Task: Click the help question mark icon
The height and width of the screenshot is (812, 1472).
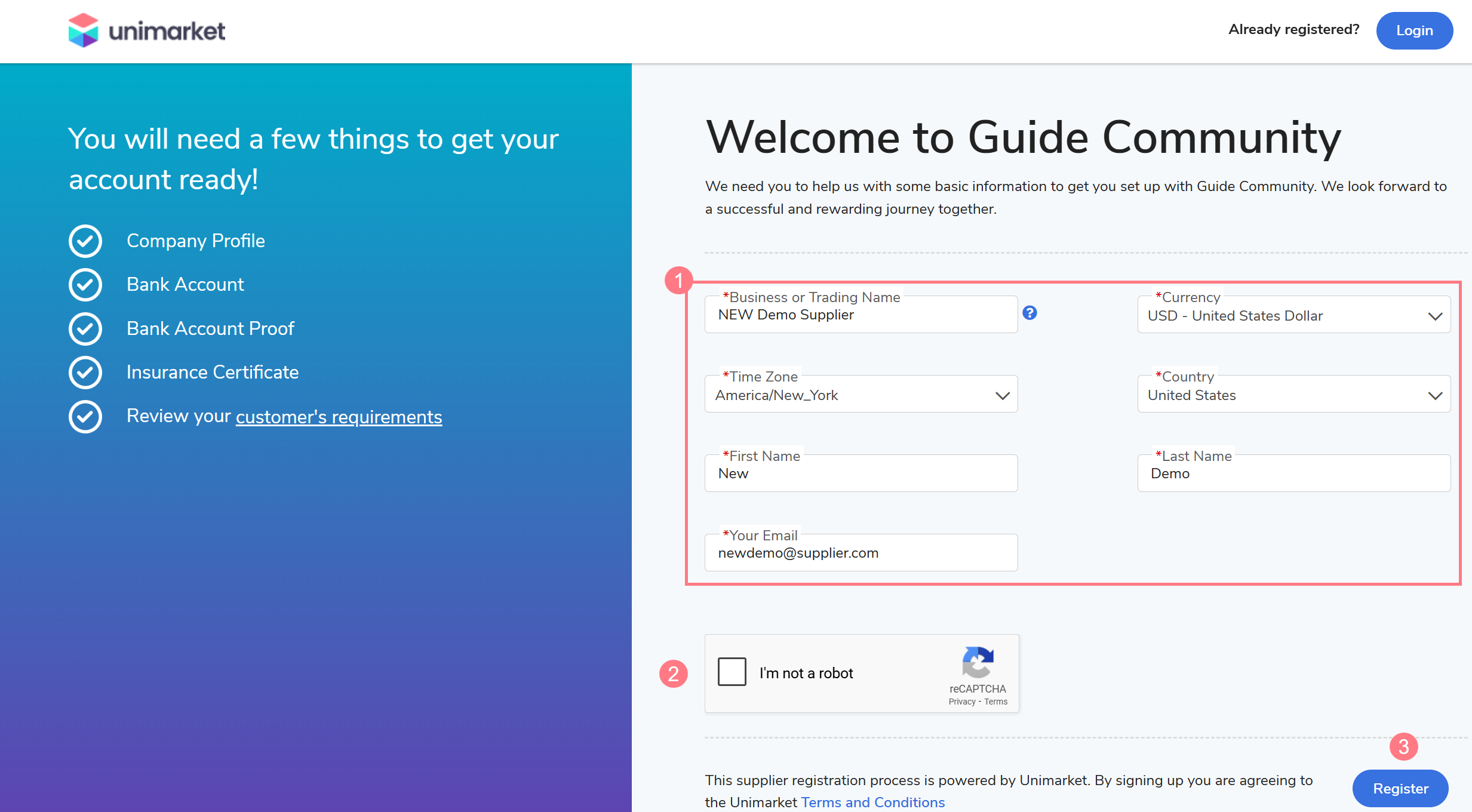Action: click(1030, 313)
